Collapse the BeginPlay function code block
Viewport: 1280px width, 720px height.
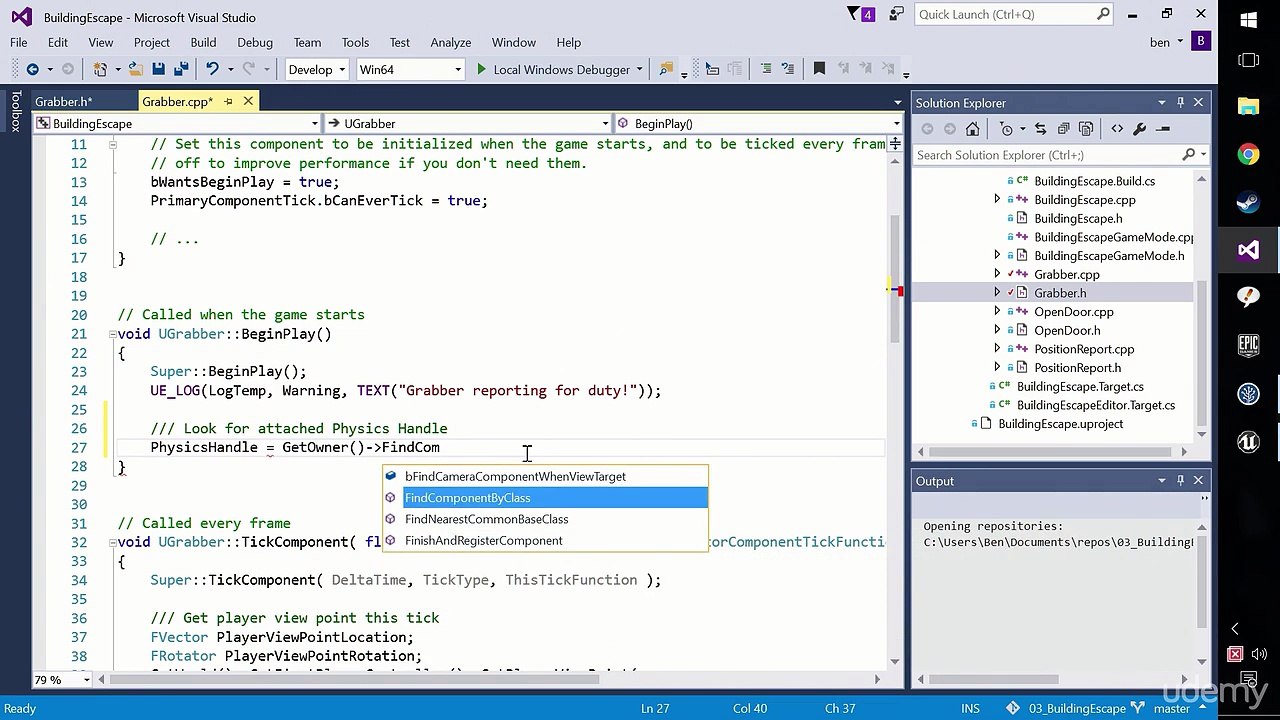pyautogui.click(x=113, y=334)
